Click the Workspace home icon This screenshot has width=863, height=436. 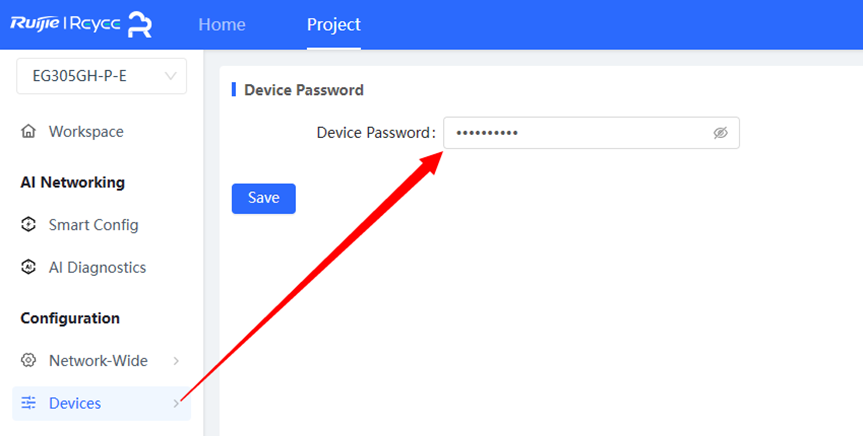(x=28, y=132)
